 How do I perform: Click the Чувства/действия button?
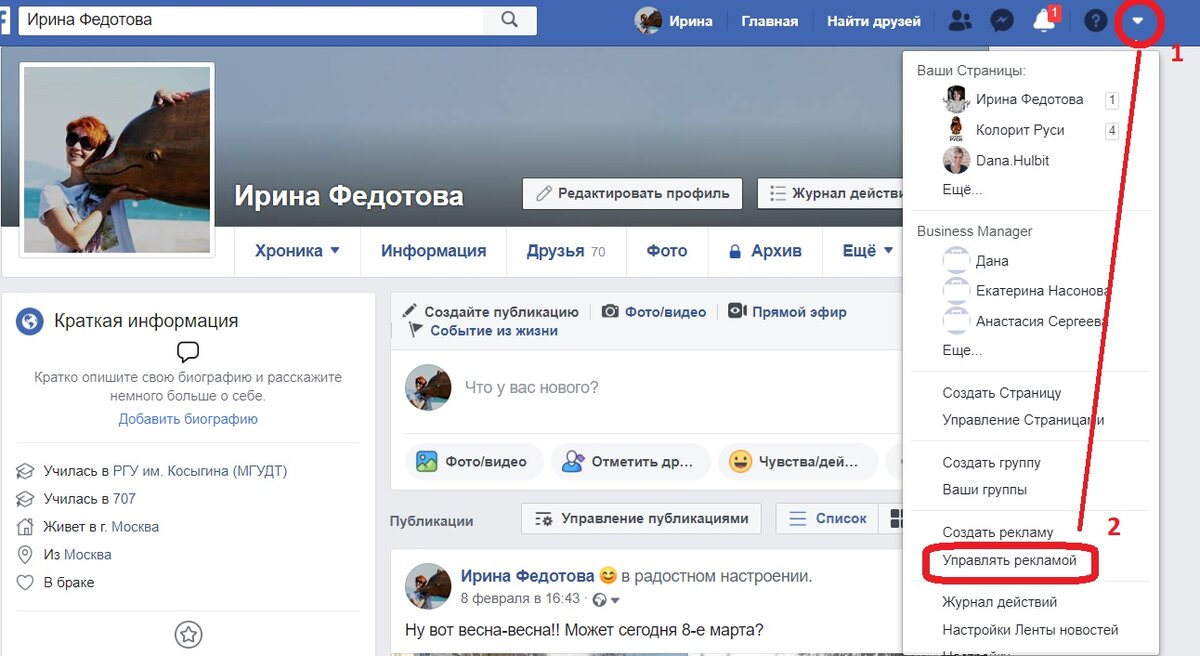click(797, 462)
